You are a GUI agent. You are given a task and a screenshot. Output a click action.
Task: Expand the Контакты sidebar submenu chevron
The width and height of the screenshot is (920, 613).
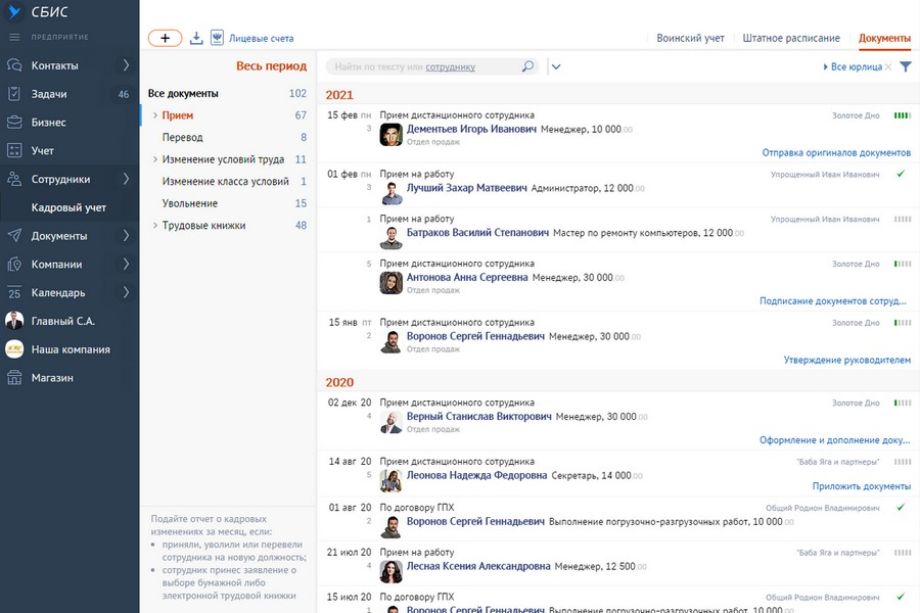point(126,66)
